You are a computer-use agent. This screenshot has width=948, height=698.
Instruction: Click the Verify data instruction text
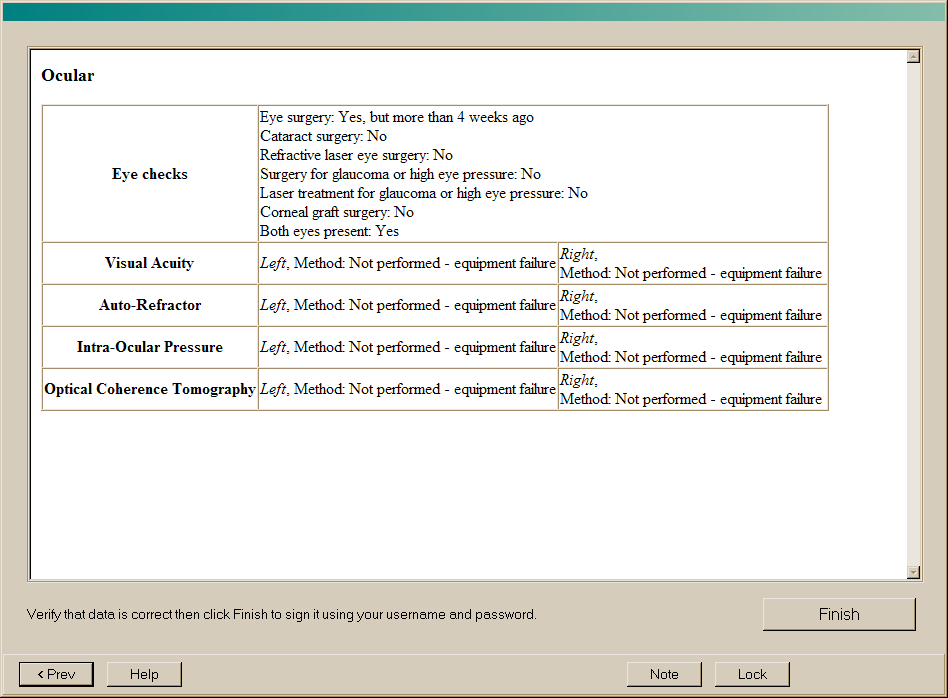[282, 614]
